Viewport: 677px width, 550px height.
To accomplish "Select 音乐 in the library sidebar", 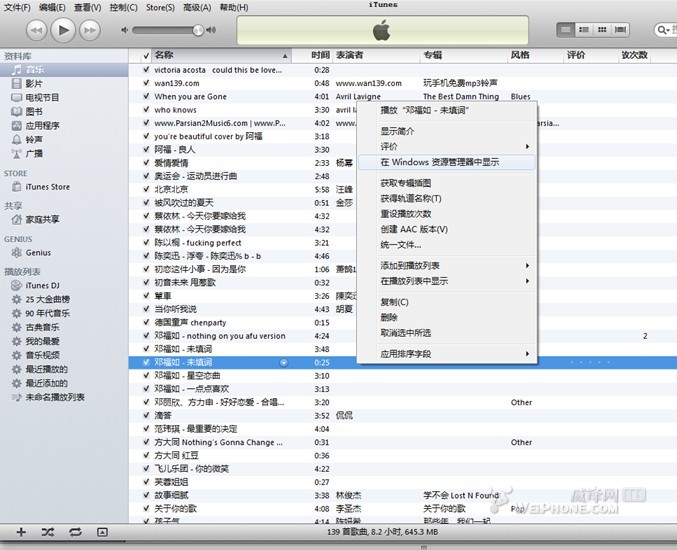I will 64,70.
